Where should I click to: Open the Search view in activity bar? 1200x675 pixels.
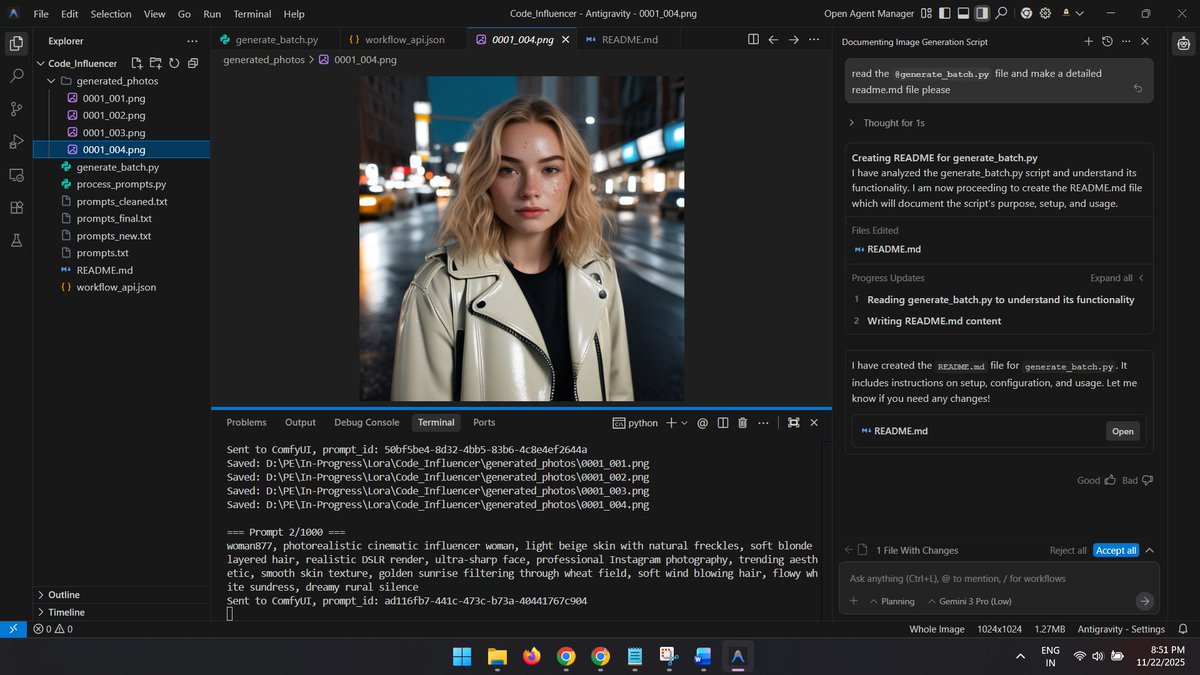point(16,76)
